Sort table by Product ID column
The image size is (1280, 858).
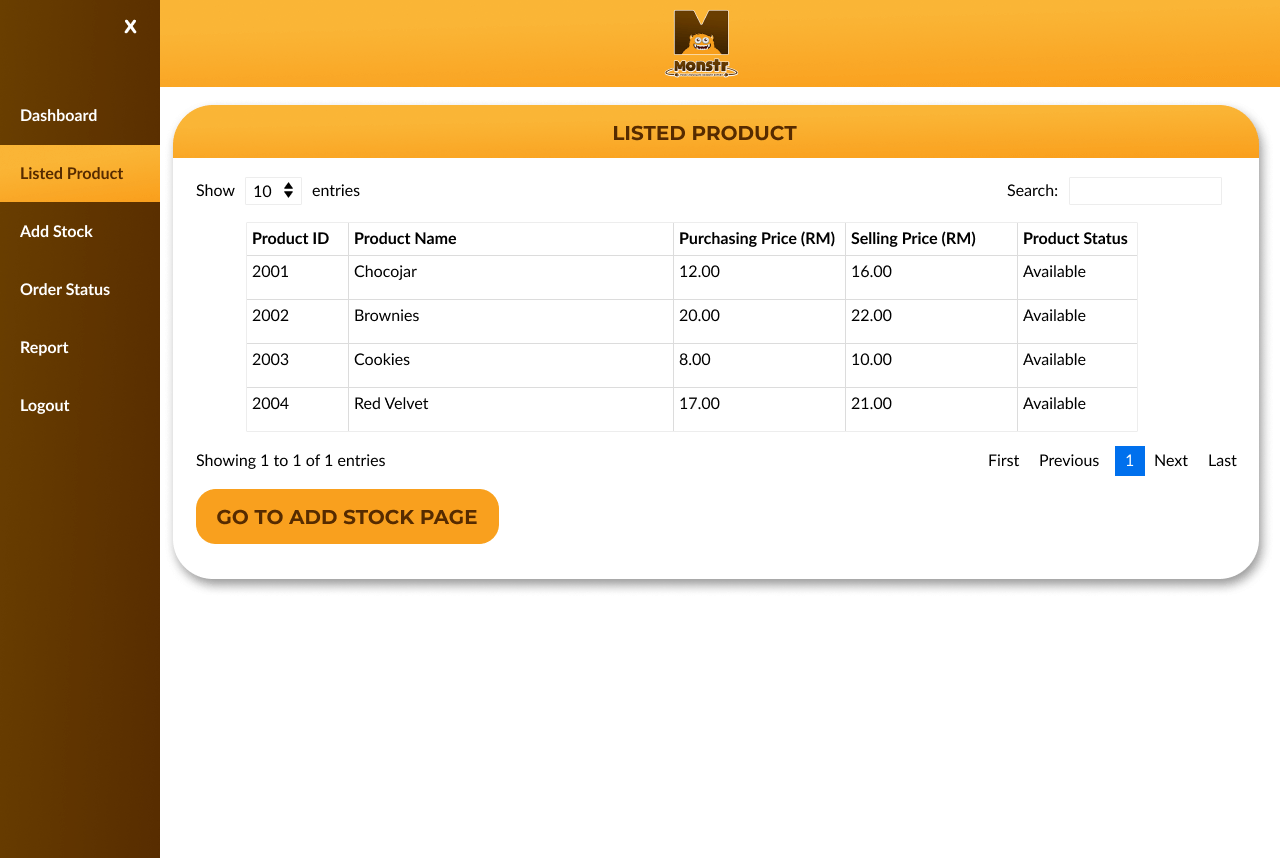291,238
